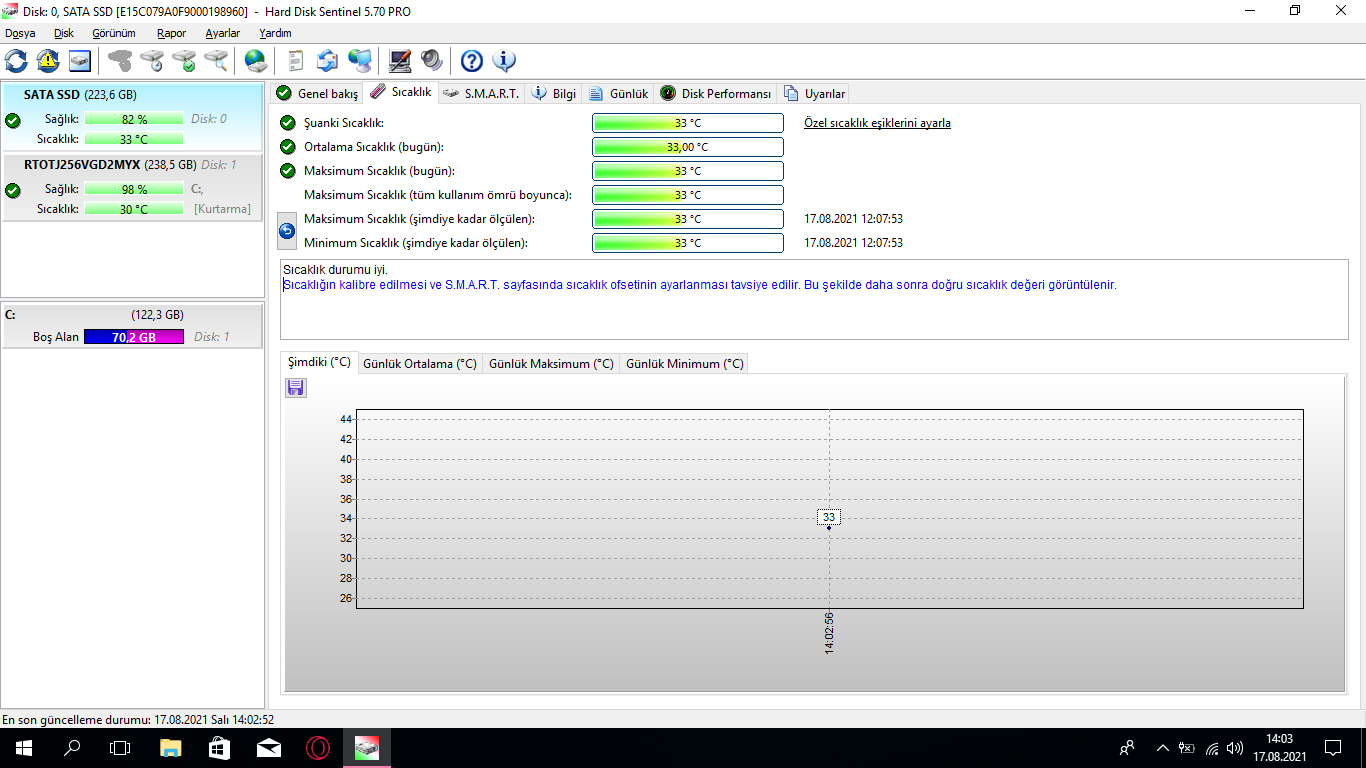Switch to the Uyarılar tab
1366x768 pixels.
[815, 94]
